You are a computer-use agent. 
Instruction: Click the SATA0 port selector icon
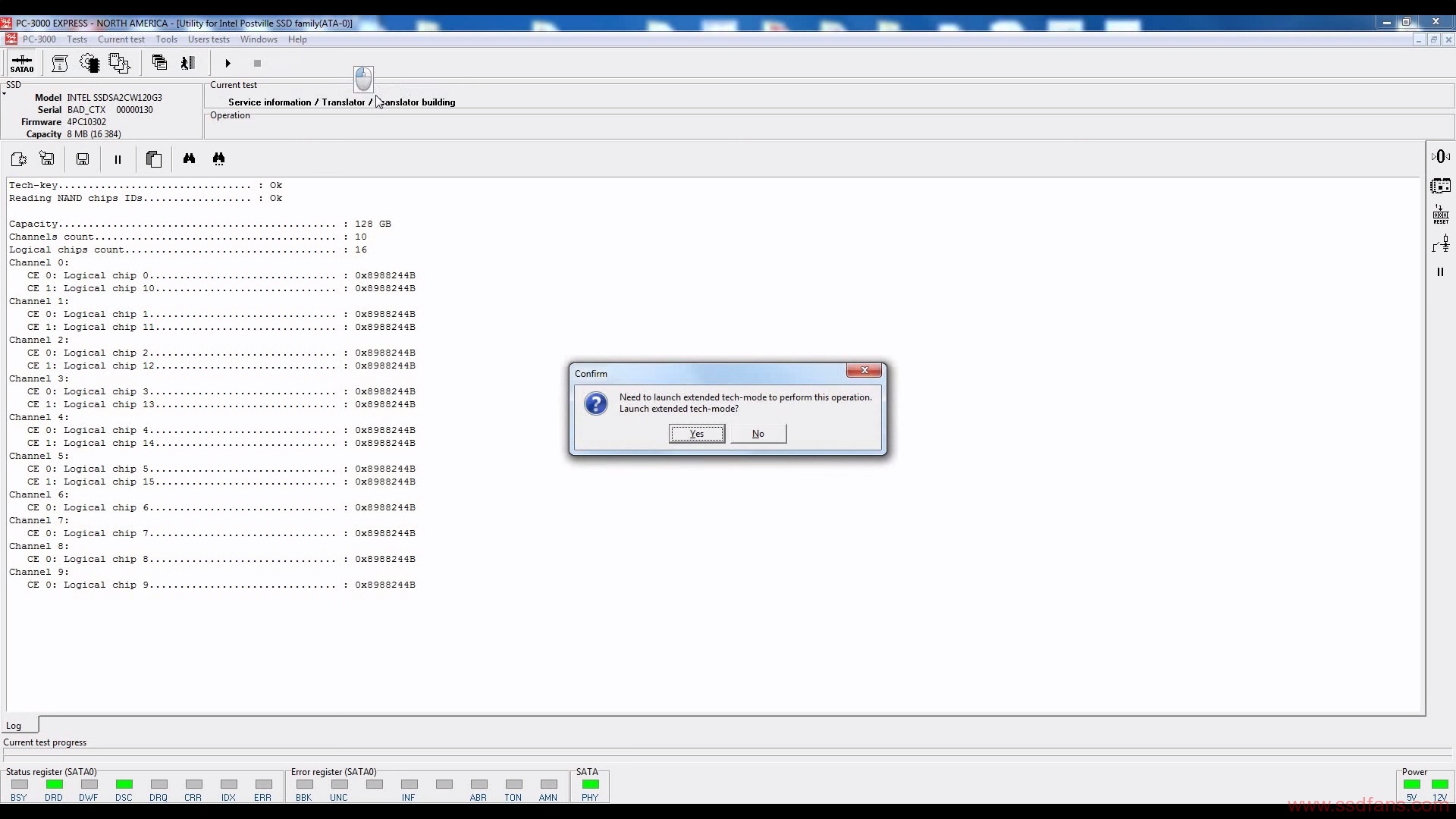(x=22, y=64)
